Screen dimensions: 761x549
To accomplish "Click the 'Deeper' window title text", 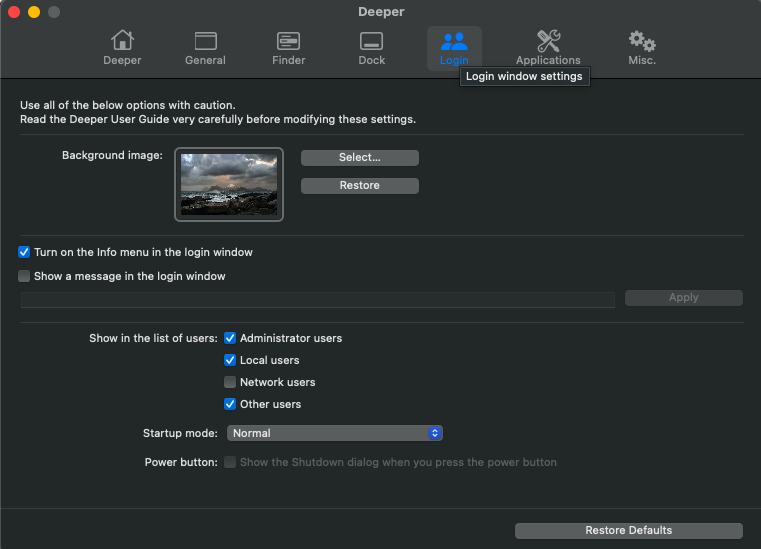I will pos(381,12).
